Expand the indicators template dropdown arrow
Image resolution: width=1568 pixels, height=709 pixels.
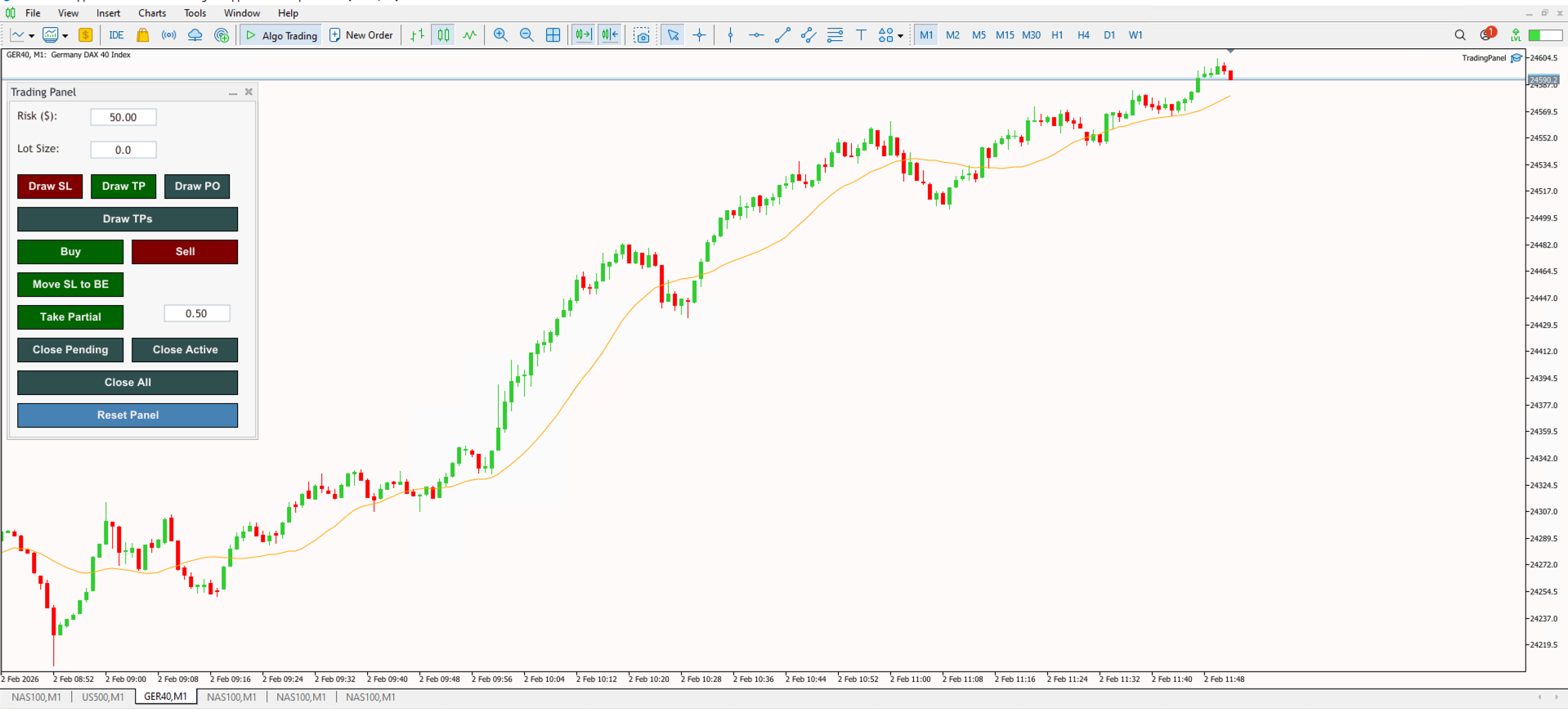coord(65,36)
